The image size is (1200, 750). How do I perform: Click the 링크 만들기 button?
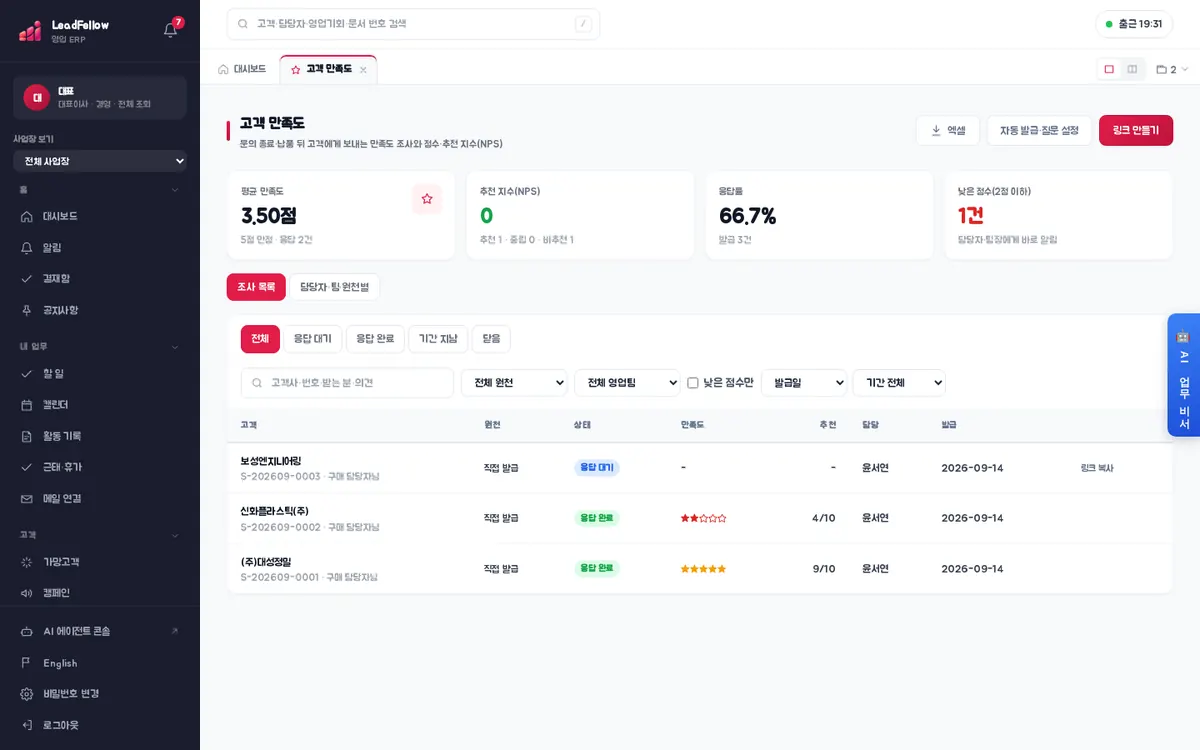(x=1136, y=130)
